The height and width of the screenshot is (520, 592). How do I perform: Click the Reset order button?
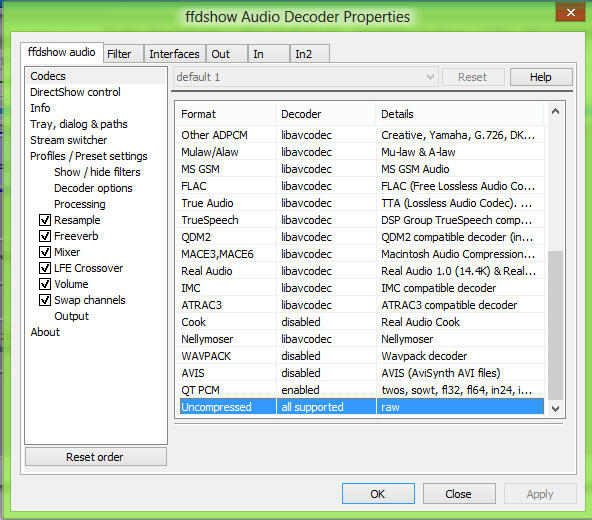click(96, 457)
